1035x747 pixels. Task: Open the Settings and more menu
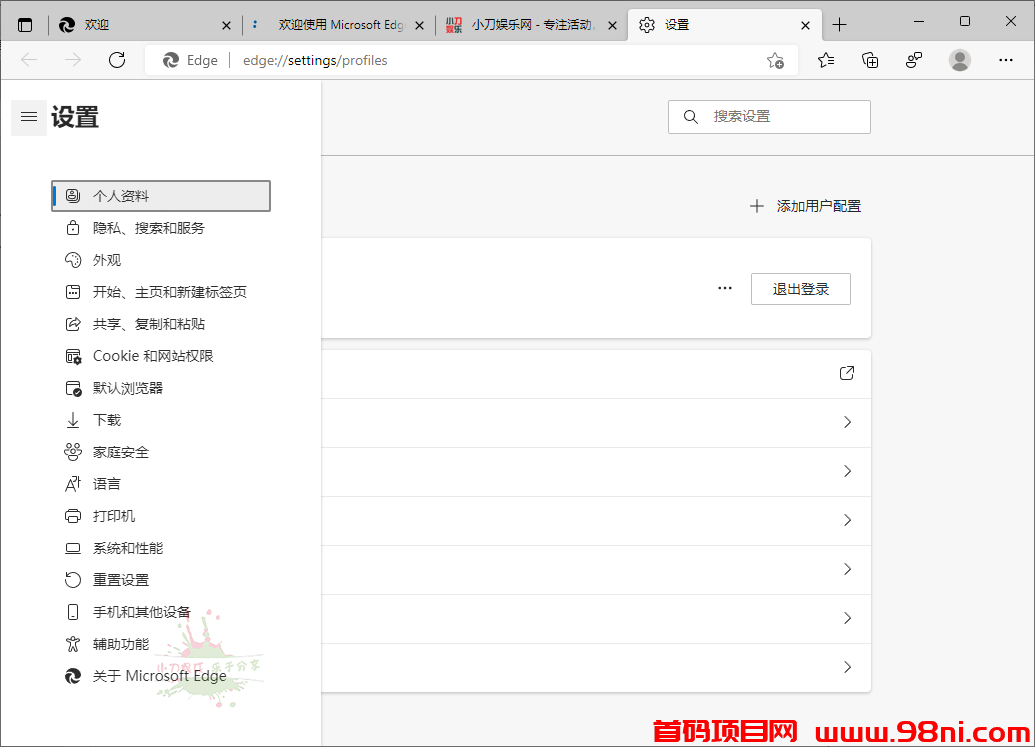tap(1005, 60)
